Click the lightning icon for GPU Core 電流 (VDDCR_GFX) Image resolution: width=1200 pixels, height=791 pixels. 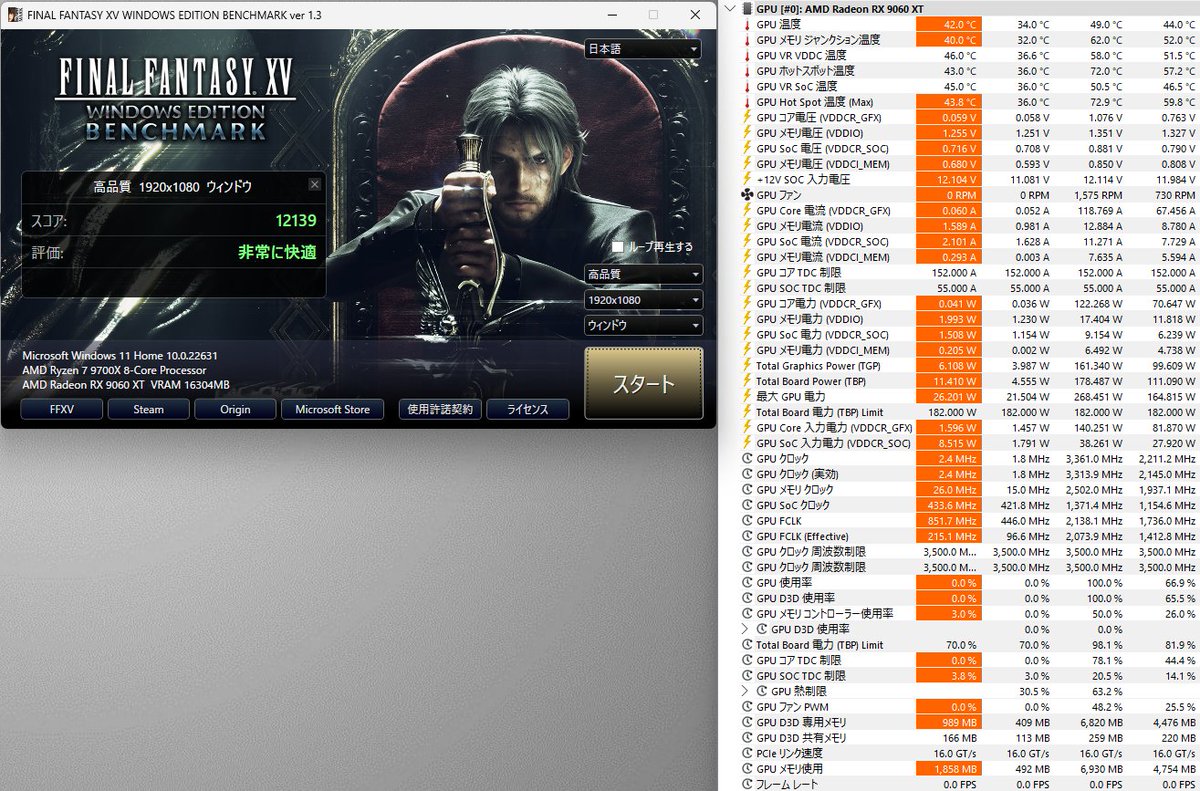tap(746, 211)
